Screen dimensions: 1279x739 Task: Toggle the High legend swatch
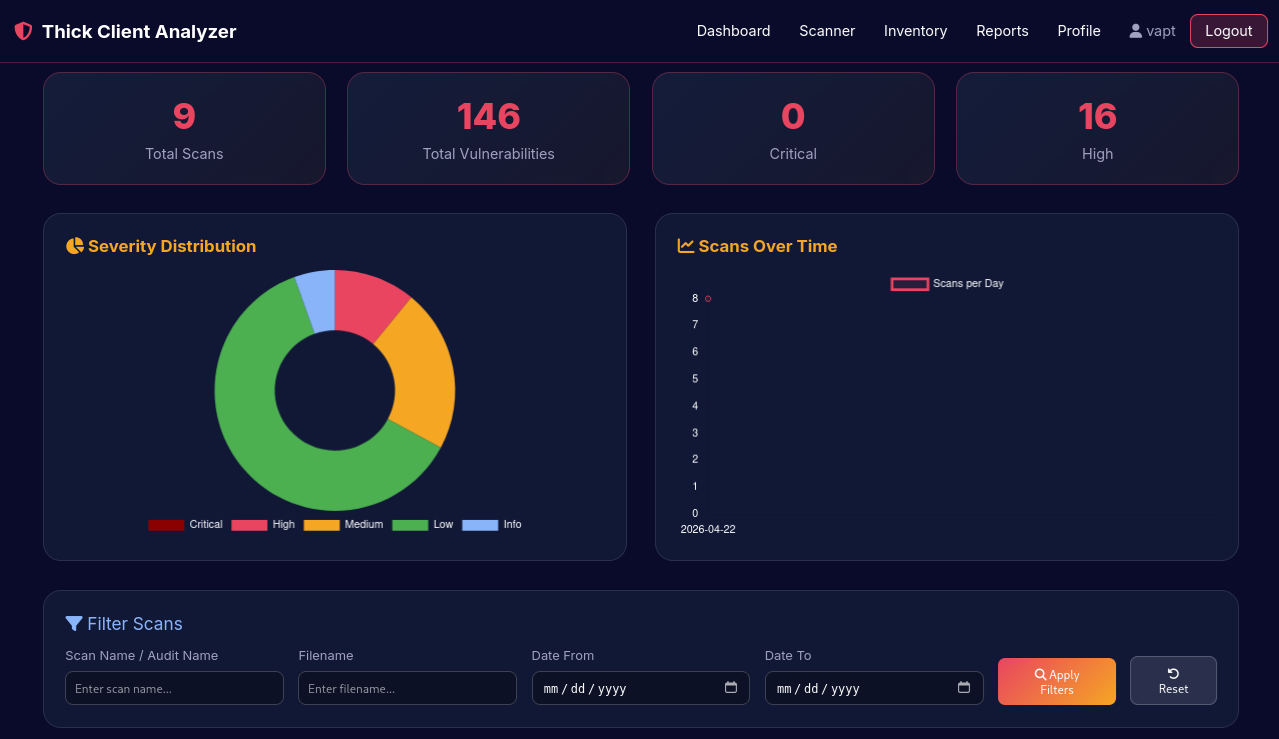click(x=249, y=525)
